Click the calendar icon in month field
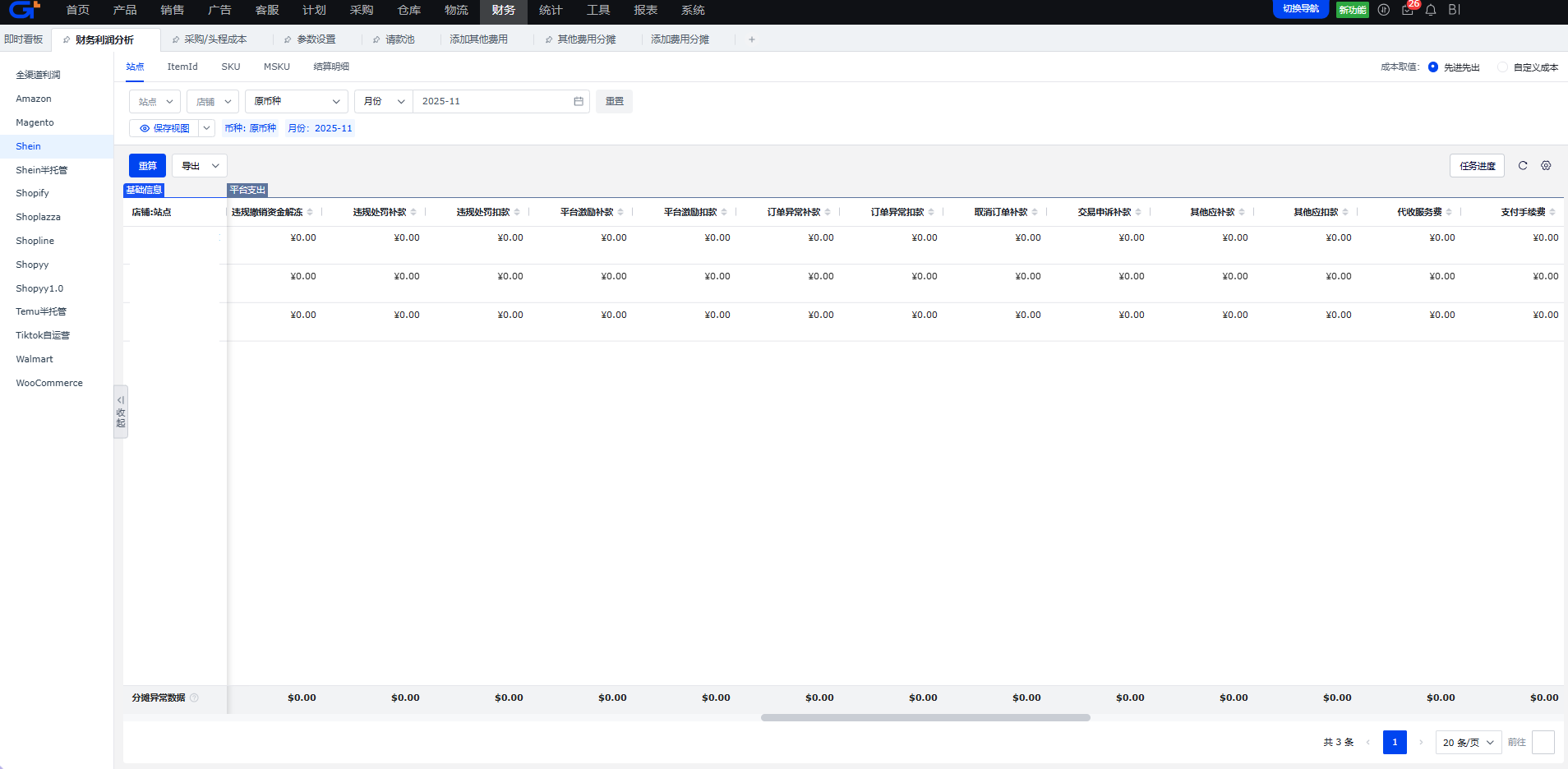 [x=579, y=102]
